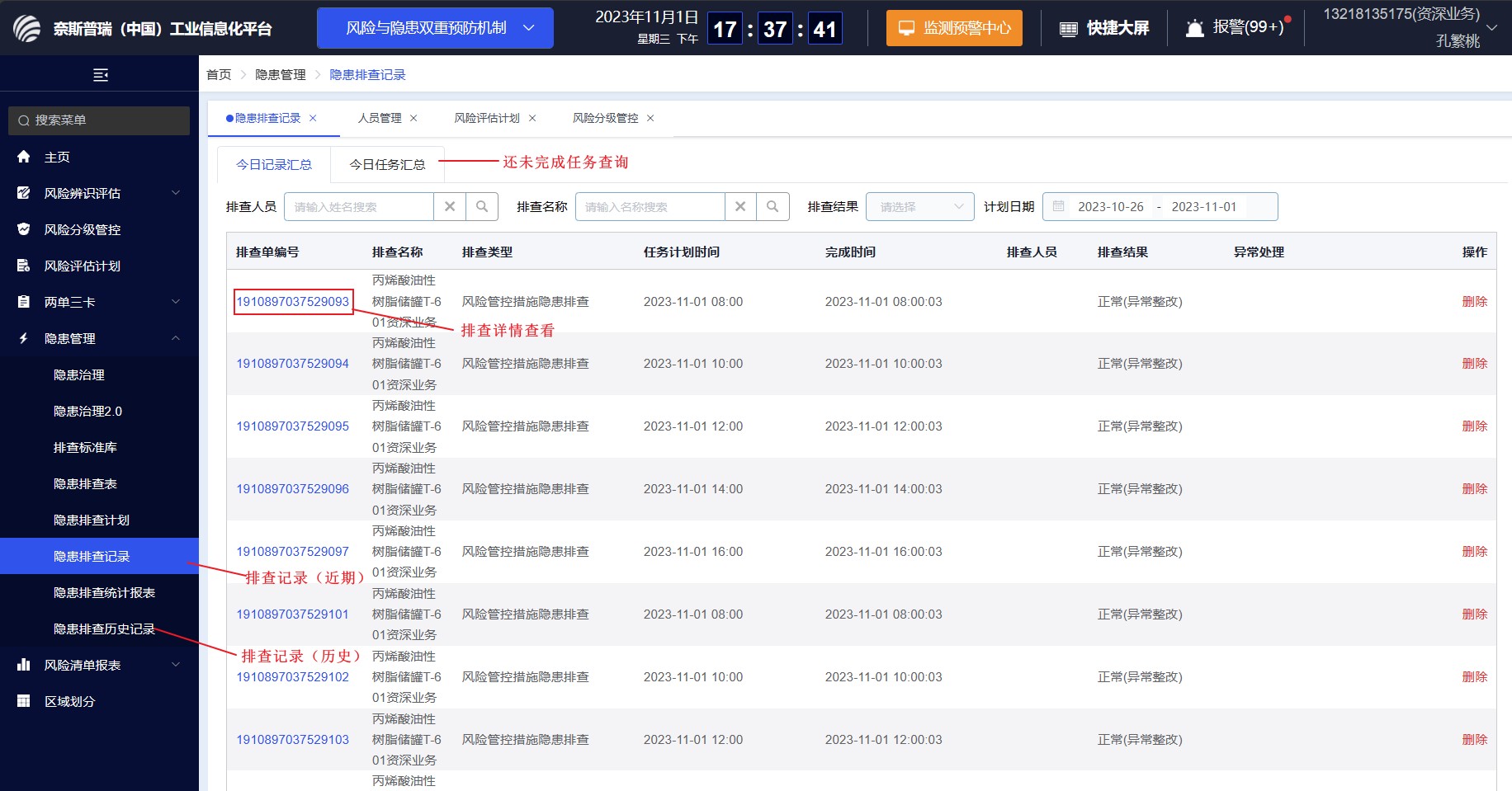Click the 风险分级管控 shield icon
Viewport: 1512px width, 791px height.
point(24,229)
